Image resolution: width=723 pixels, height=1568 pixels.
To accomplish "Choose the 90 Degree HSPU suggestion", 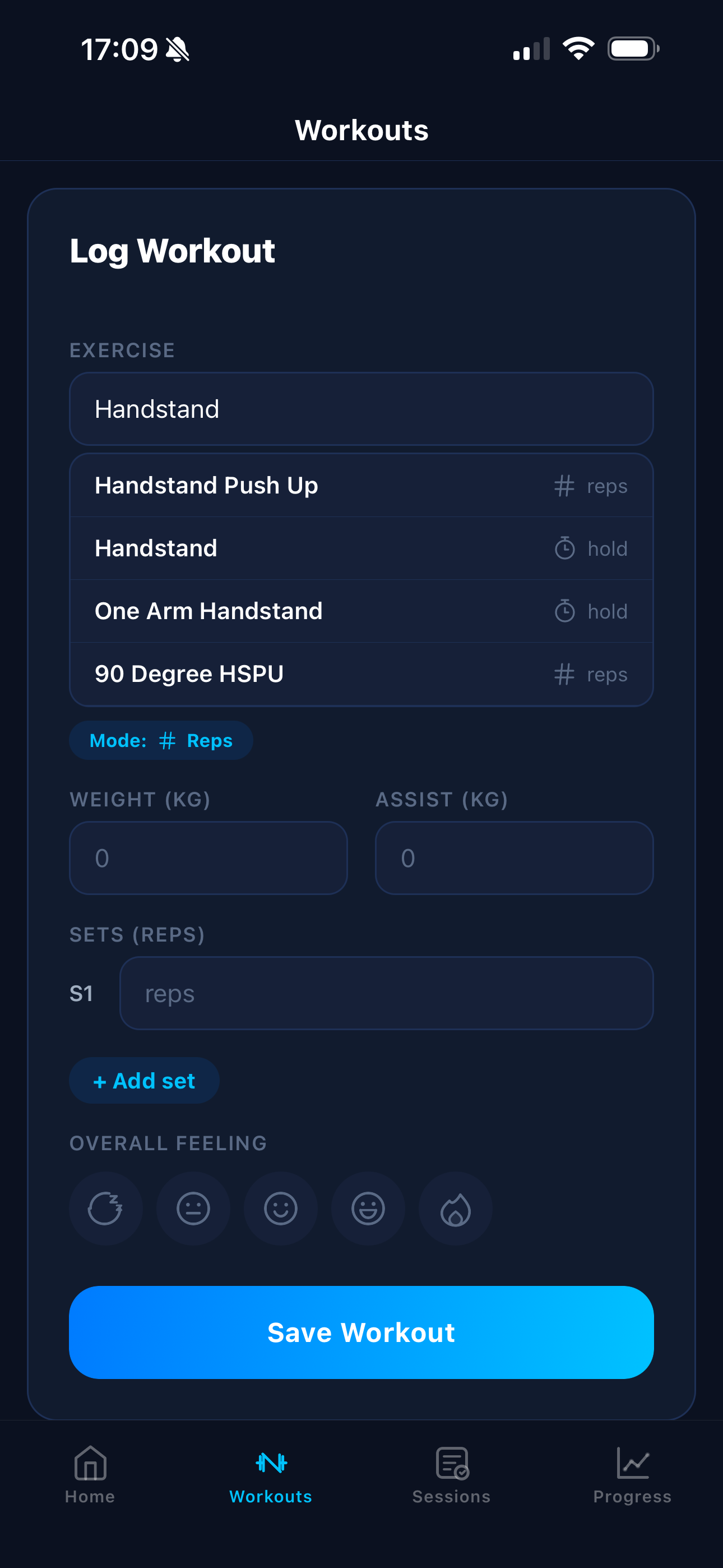I will (x=361, y=674).
